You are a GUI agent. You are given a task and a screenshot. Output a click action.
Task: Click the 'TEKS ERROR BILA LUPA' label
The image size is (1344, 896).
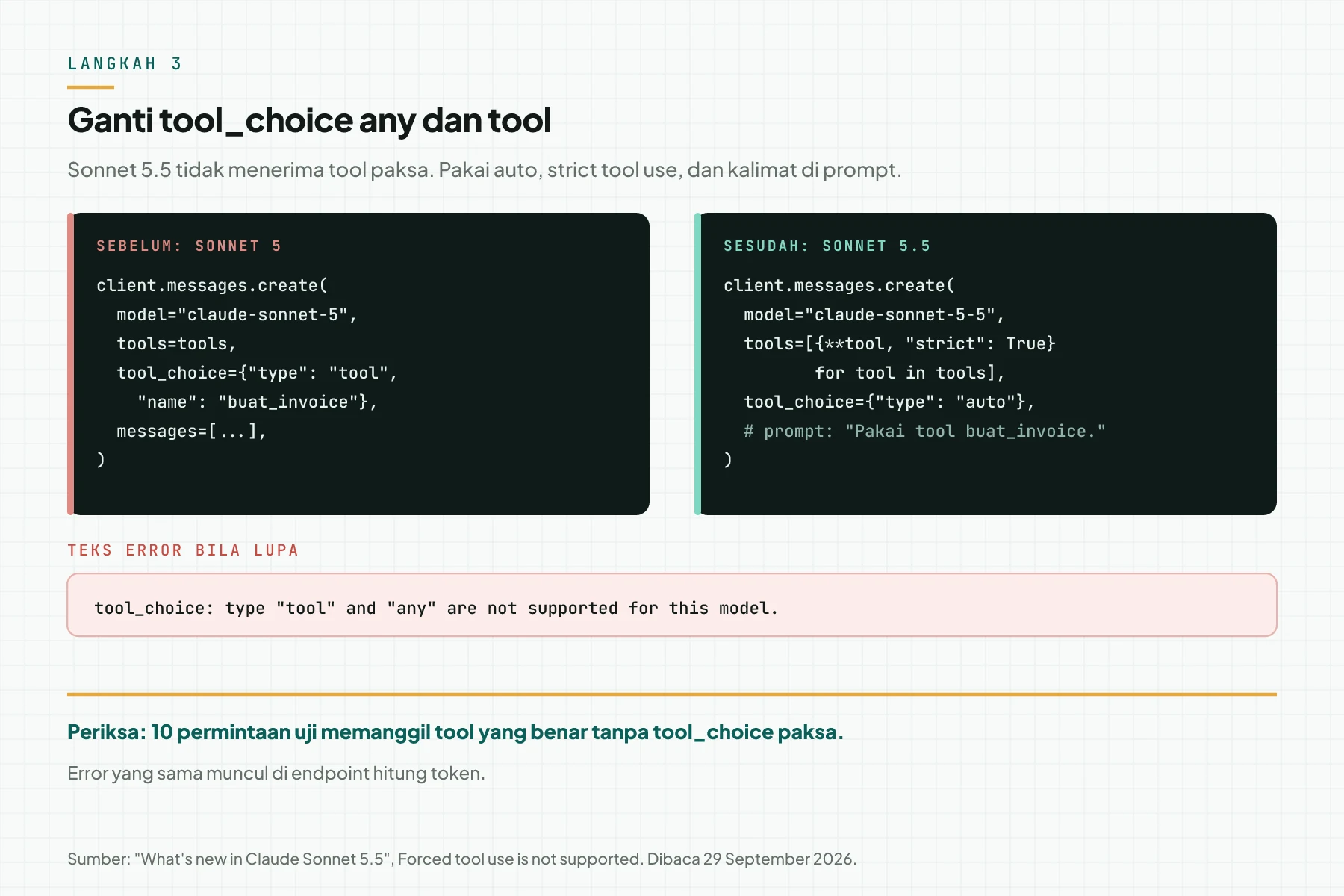click(183, 551)
